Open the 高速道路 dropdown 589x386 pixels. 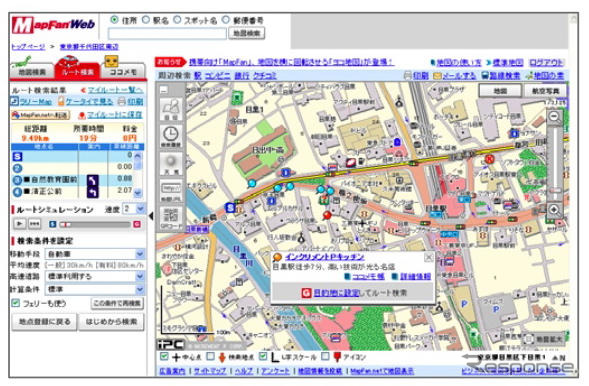click(x=95, y=277)
